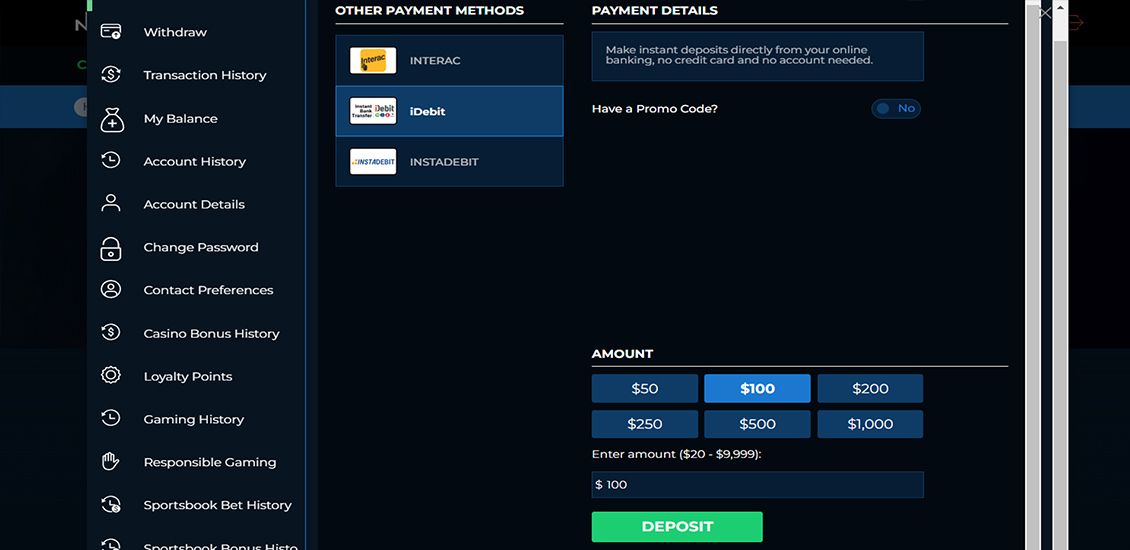This screenshot has height=550, width=1130.
Task: Click the Loyalty Points badge icon
Action: click(110, 376)
